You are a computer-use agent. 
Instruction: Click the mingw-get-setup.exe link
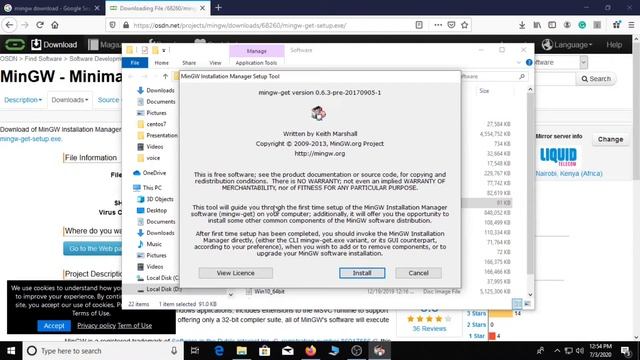click(31, 139)
